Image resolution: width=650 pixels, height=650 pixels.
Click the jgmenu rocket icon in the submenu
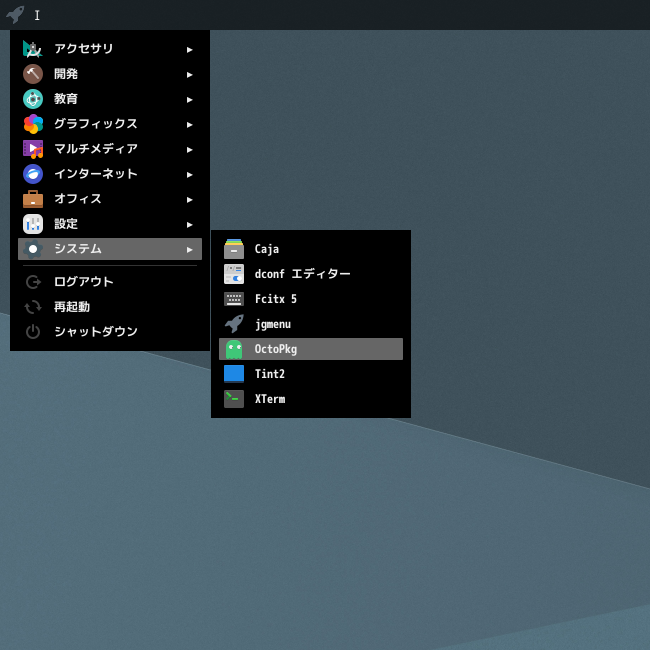click(234, 324)
